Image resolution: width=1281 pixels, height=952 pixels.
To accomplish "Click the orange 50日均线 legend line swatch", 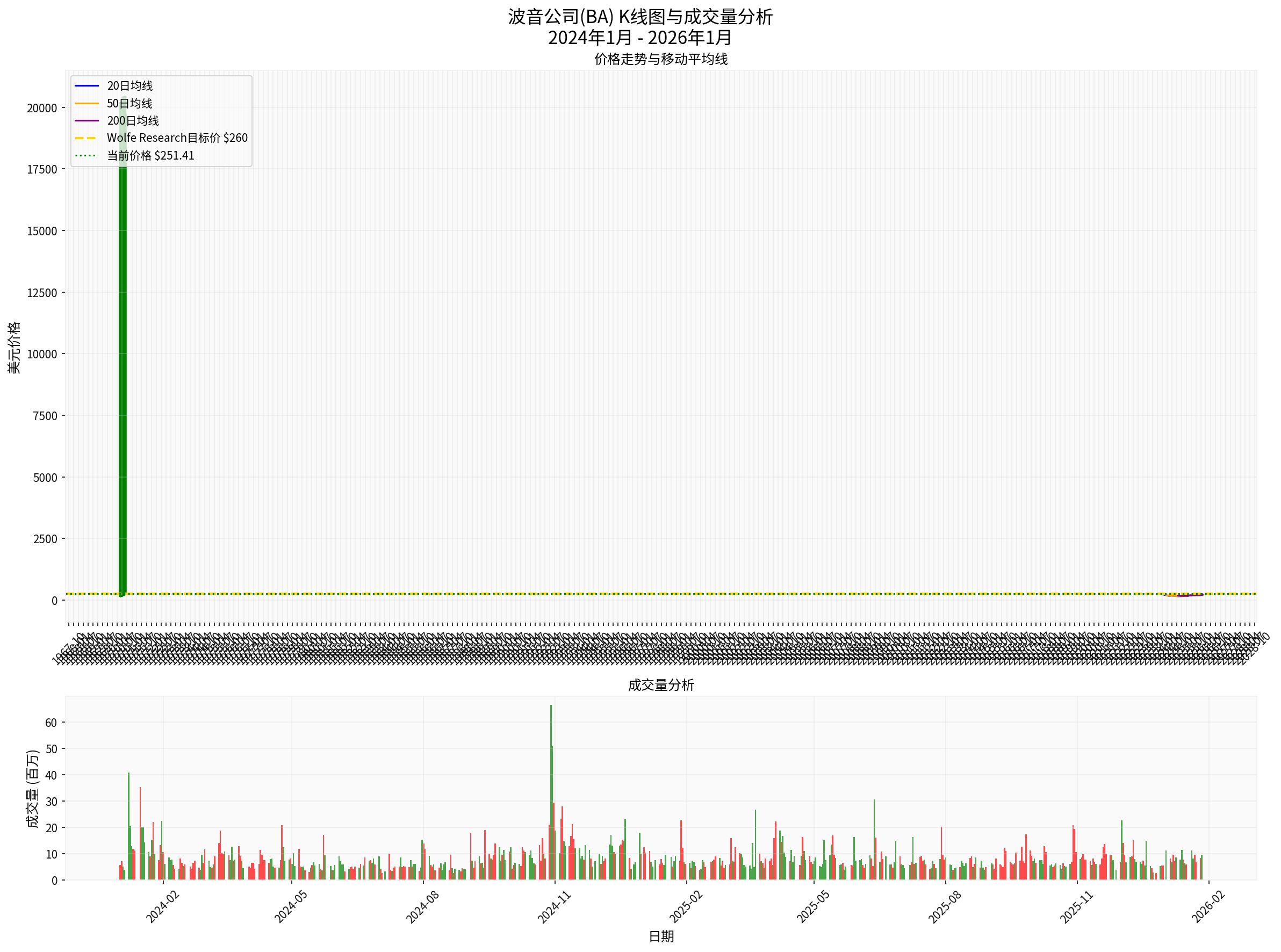I will coord(87,104).
